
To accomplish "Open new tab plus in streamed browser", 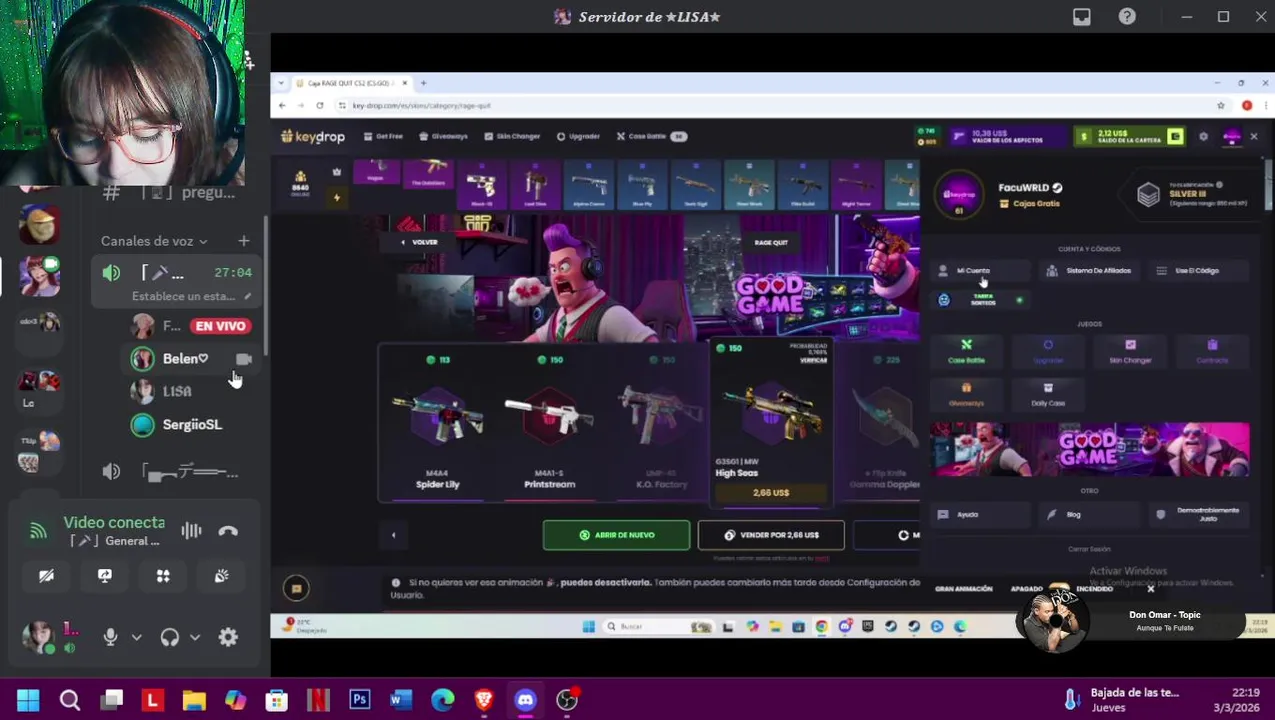I will point(423,83).
